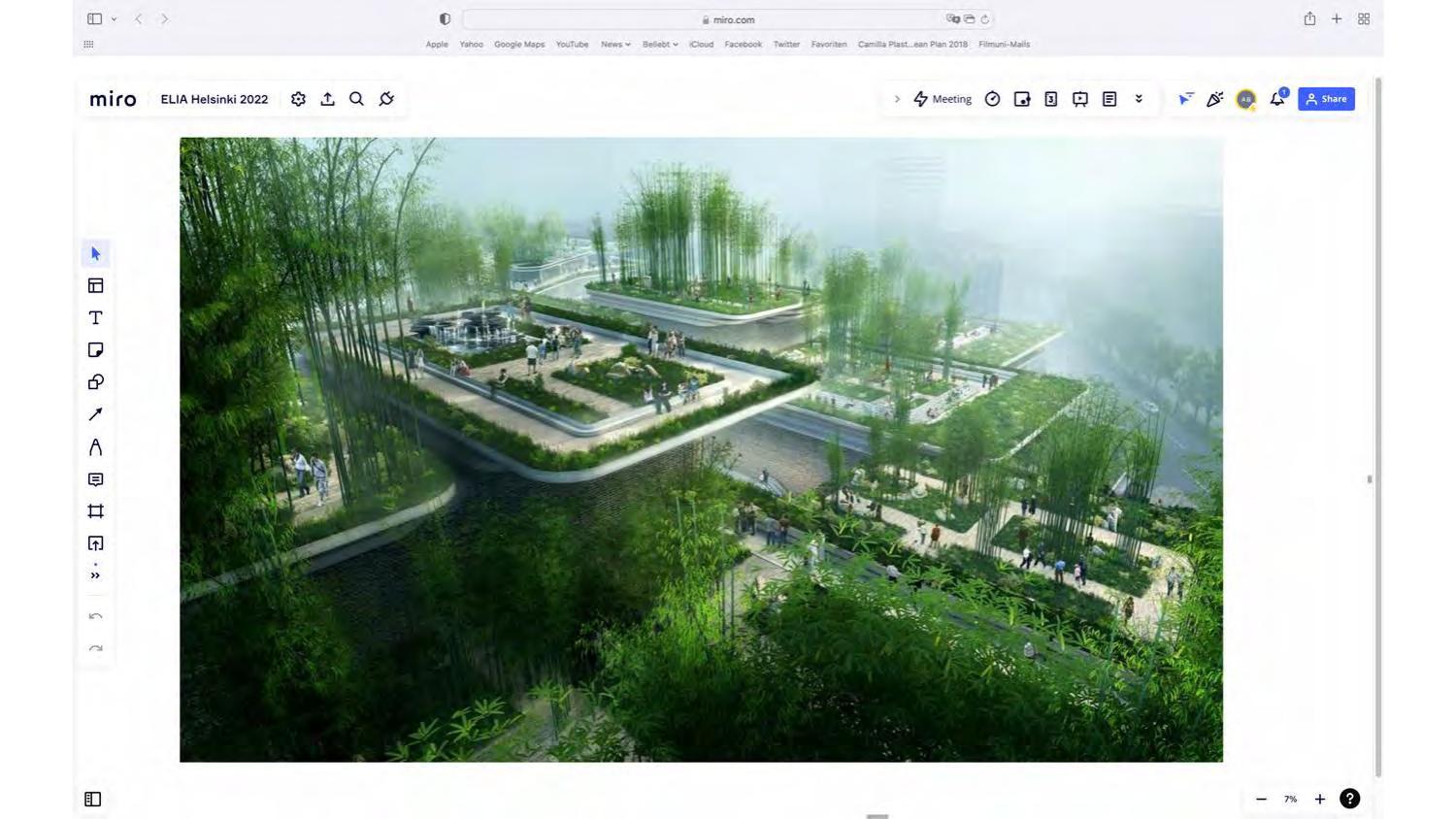
Task: Pick the pen drawing tool
Action: (x=95, y=447)
